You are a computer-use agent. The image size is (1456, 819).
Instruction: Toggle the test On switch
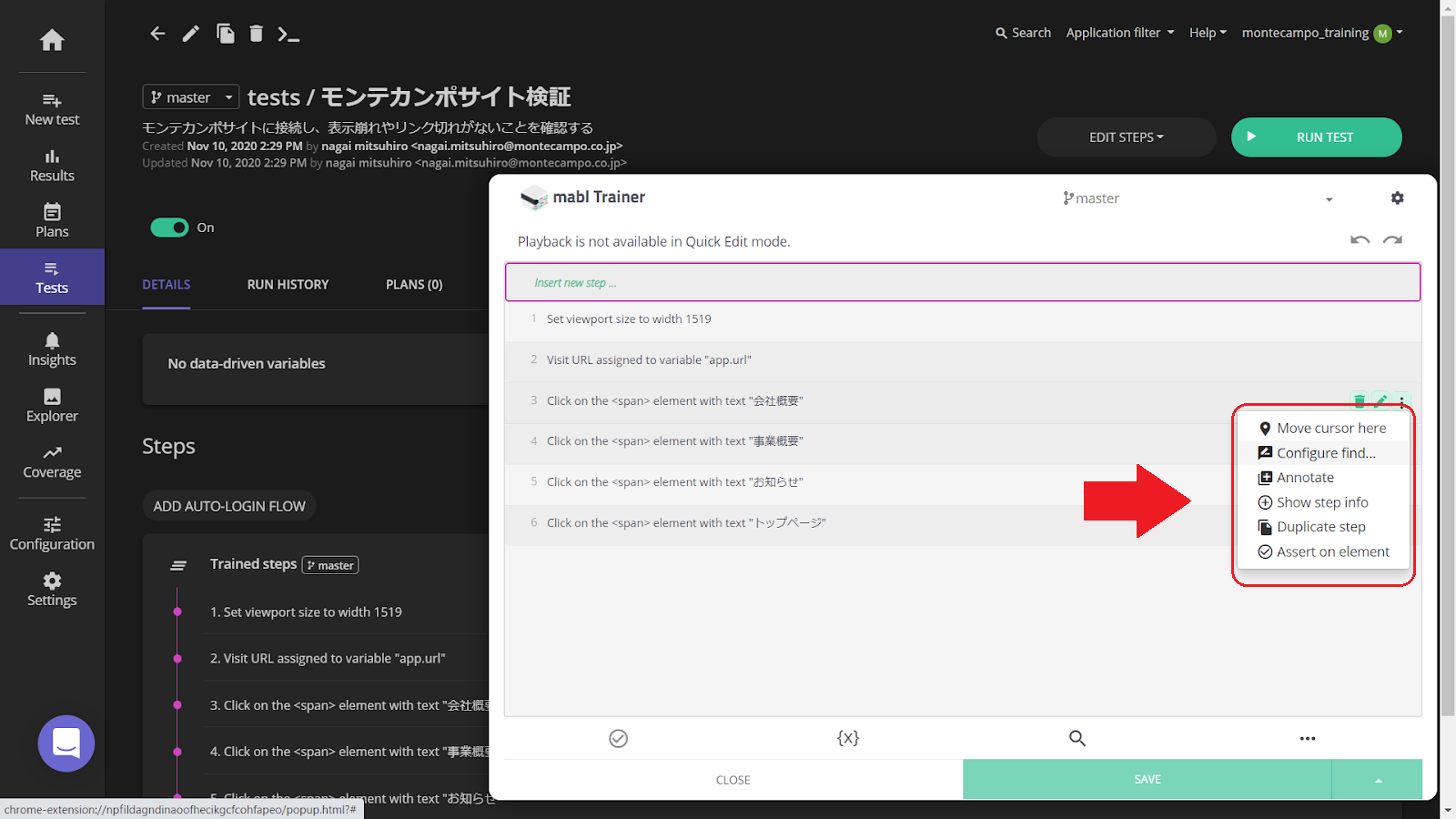tap(169, 227)
